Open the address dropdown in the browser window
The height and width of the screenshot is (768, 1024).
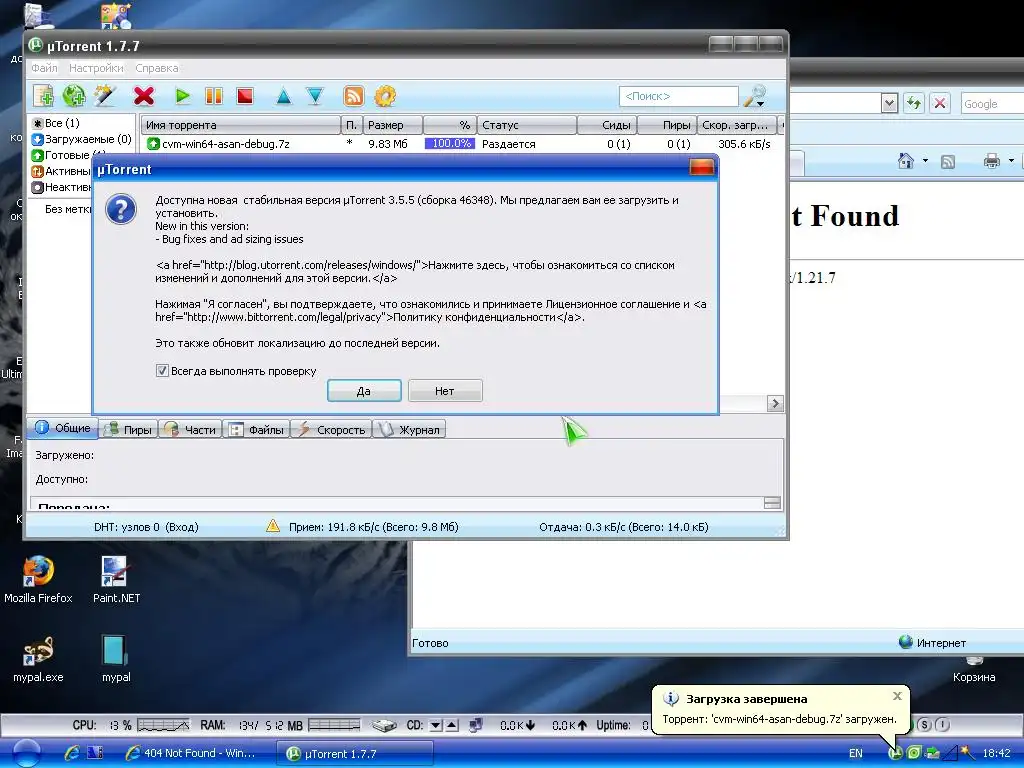[x=889, y=103]
